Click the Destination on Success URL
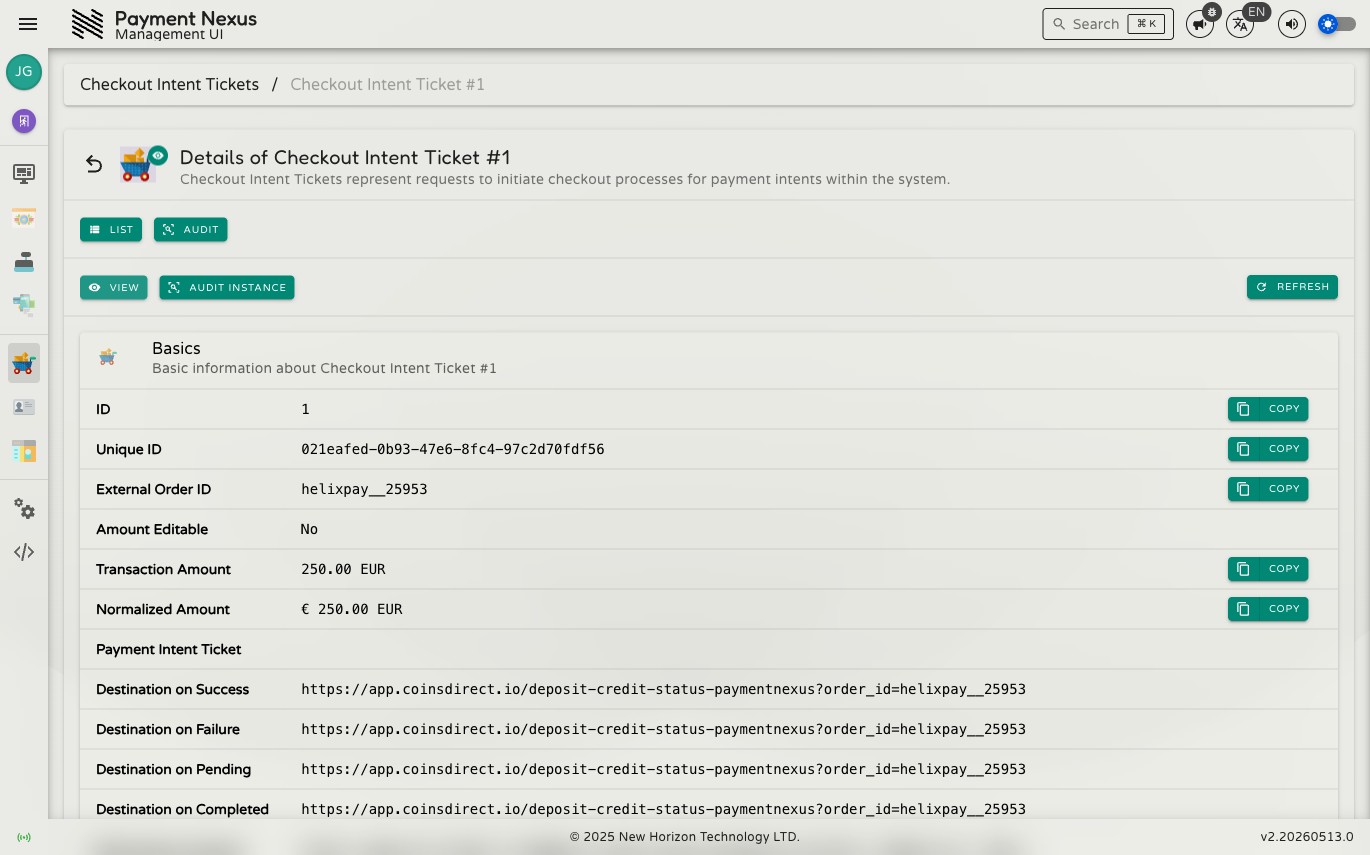Image resolution: width=1370 pixels, height=855 pixels. coord(663,689)
